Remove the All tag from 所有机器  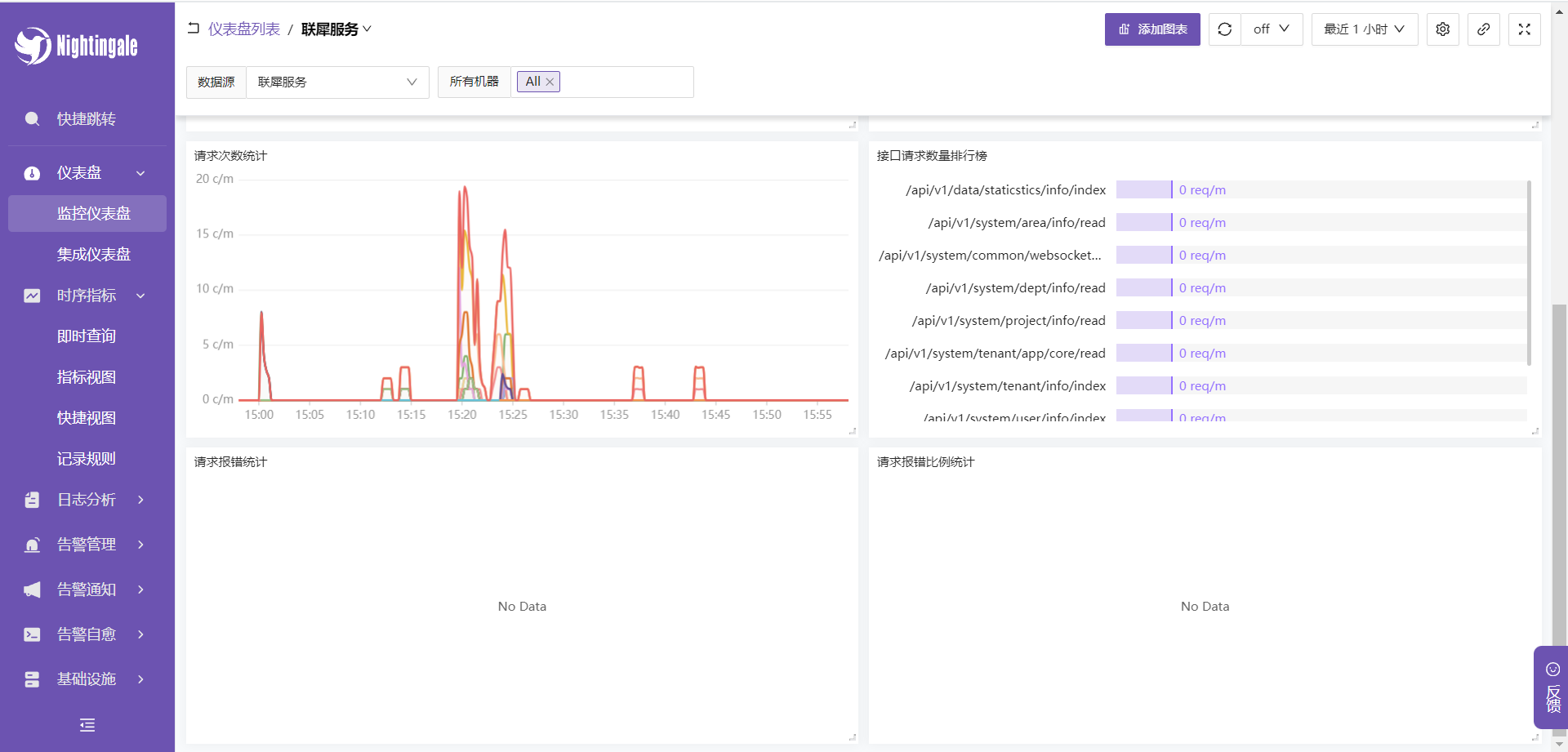[550, 82]
